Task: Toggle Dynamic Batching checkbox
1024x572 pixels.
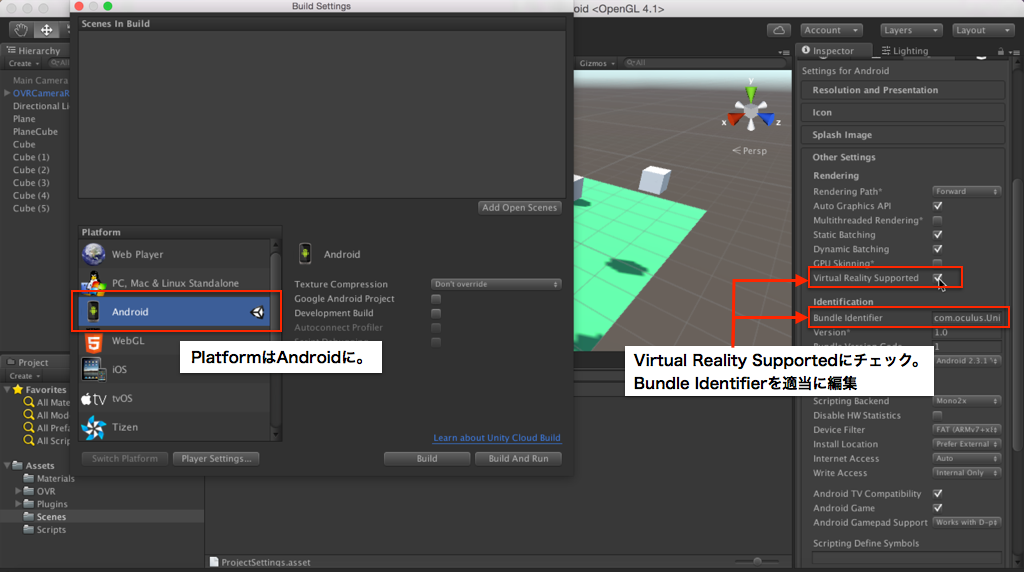Action: pos(937,249)
